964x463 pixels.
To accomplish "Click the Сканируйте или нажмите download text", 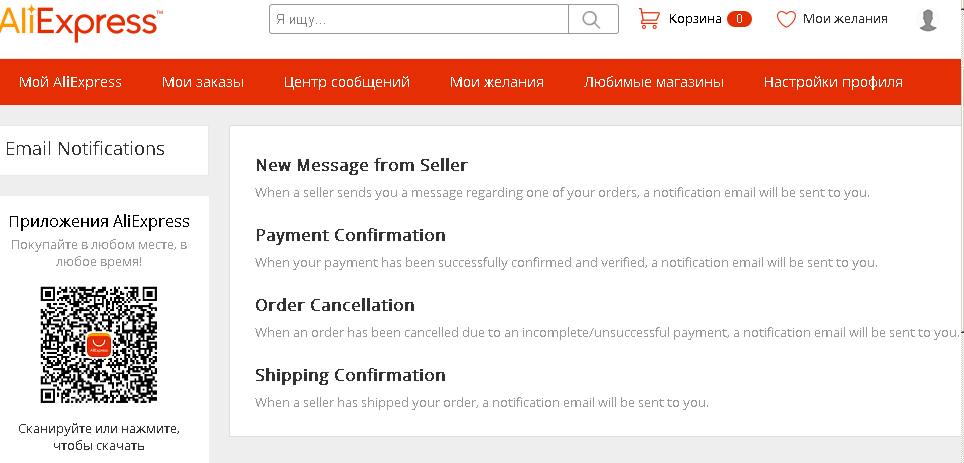I will (x=99, y=437).
